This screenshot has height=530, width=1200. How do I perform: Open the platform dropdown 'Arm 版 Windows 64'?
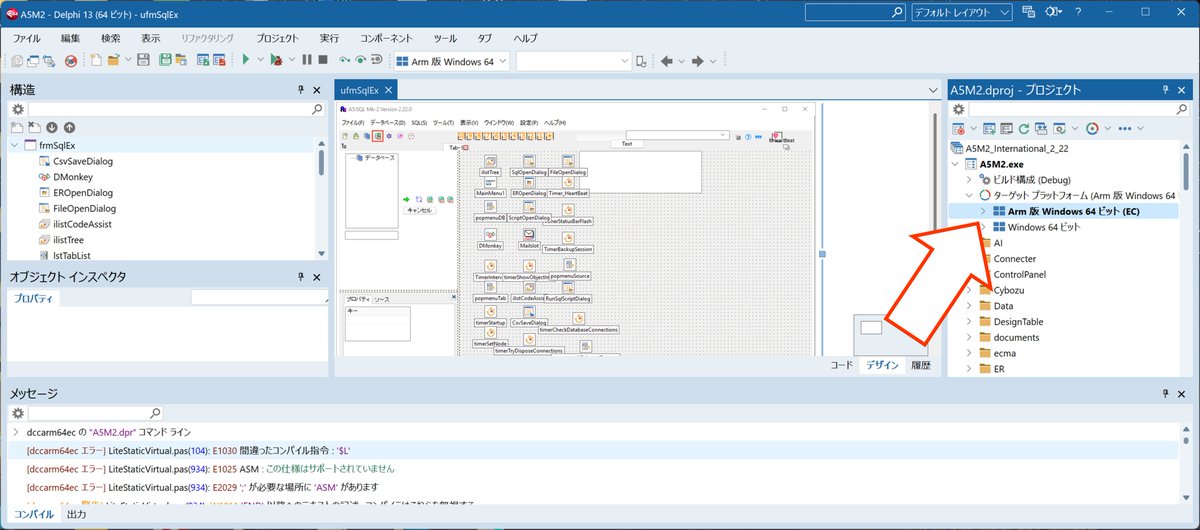click(452, 61)
